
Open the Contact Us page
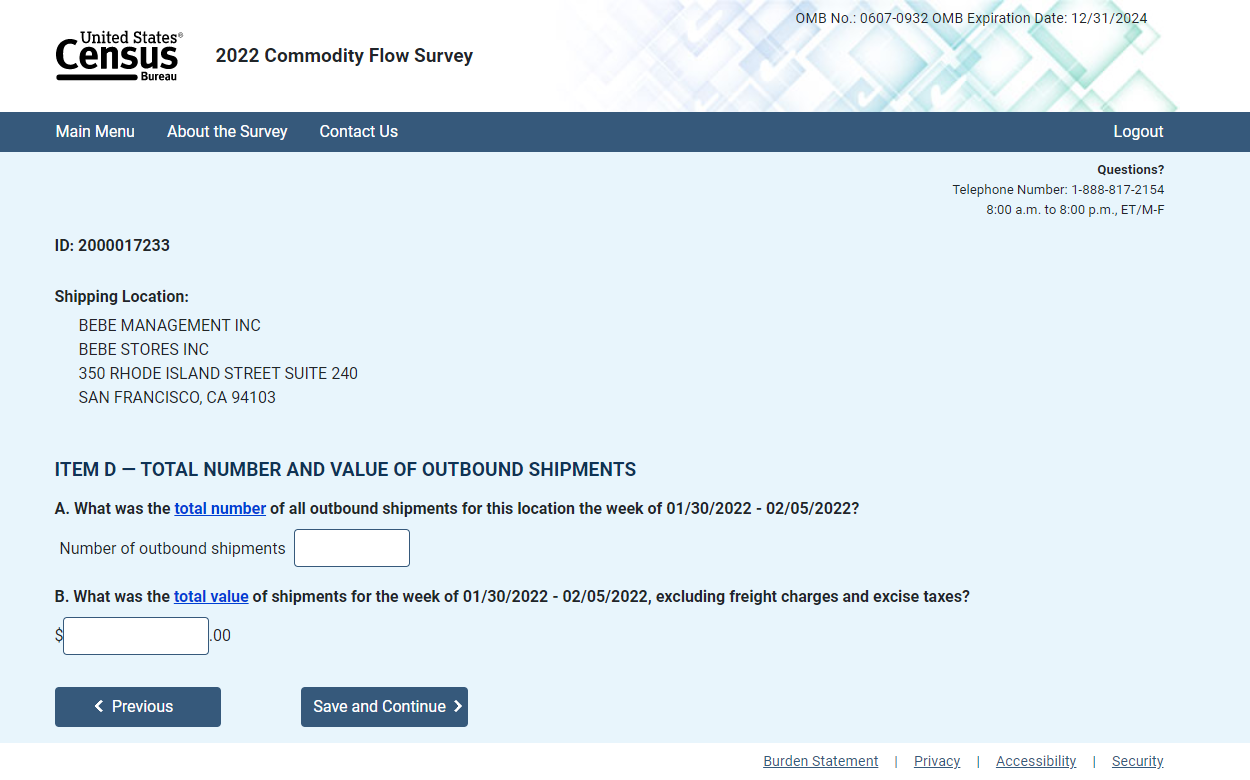click(x=358, y=132)
